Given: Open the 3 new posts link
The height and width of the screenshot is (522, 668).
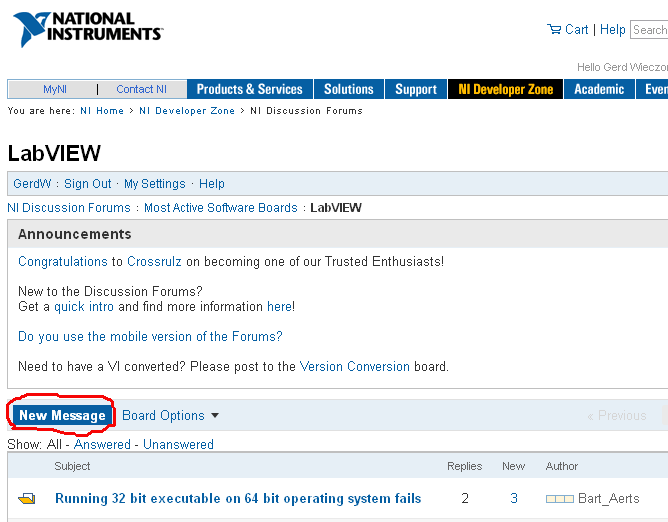Looking at the screenshot, I should tap(514, 498).
